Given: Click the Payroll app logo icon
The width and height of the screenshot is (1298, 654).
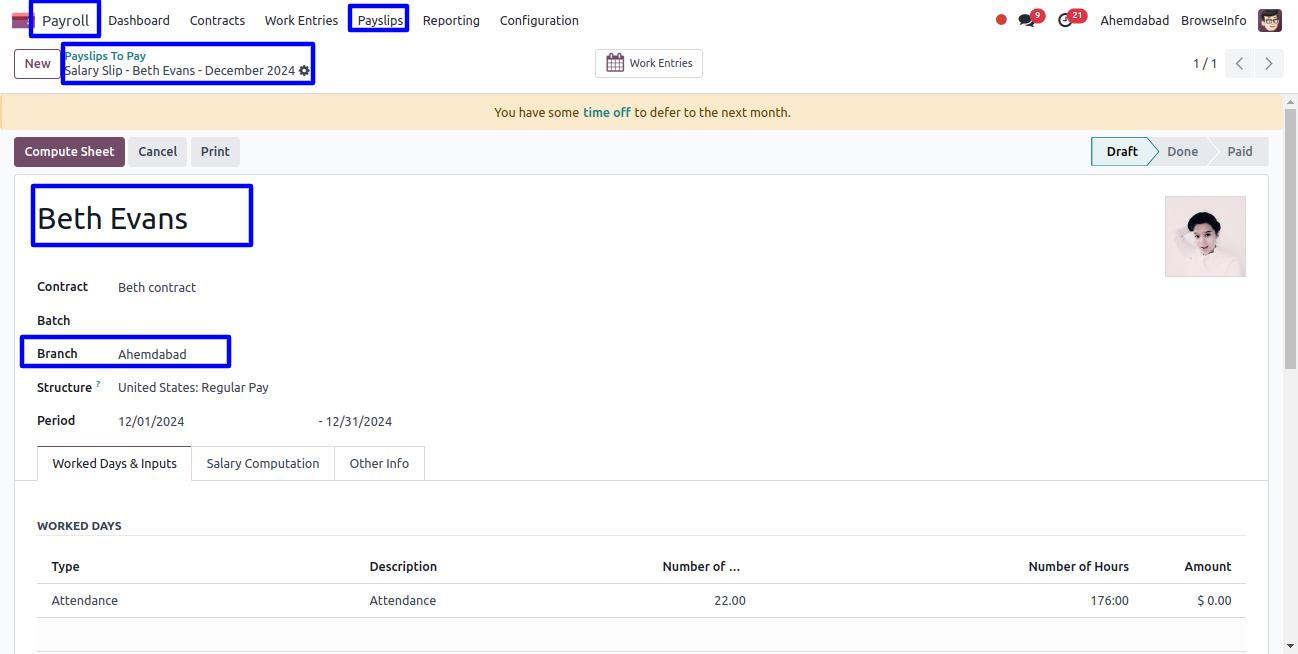Looking at the screenshot, I should [22, 20].
